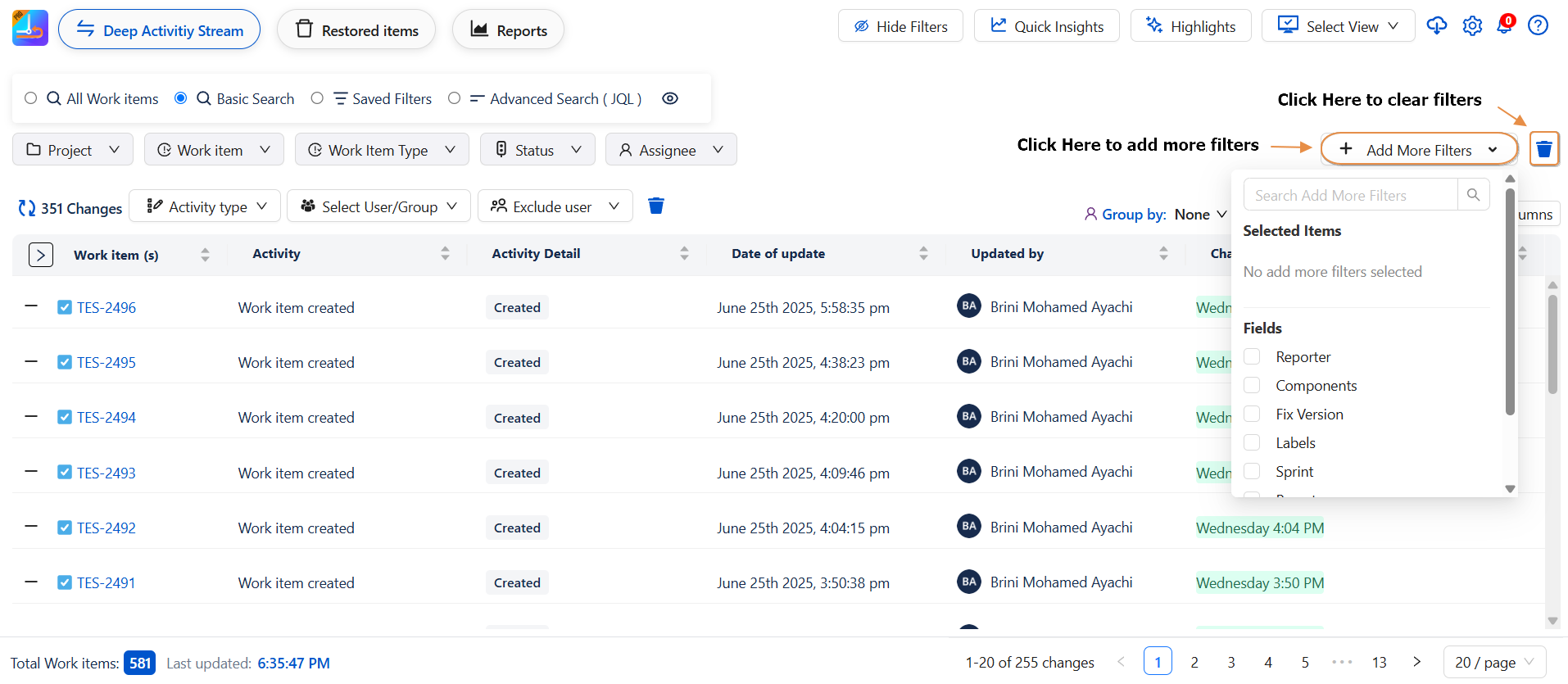Open work item TES-2496 link
The image size is (1568, 684).
[x=106, y=308]
